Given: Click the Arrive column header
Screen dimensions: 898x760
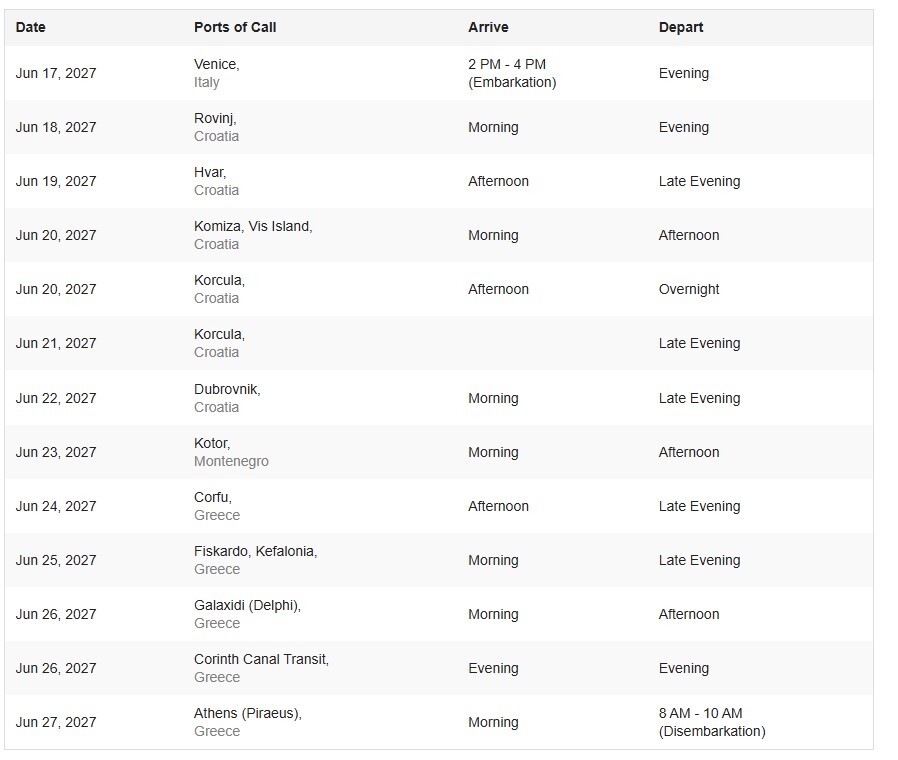Looking at the screenshot, I should coord(488,27).
